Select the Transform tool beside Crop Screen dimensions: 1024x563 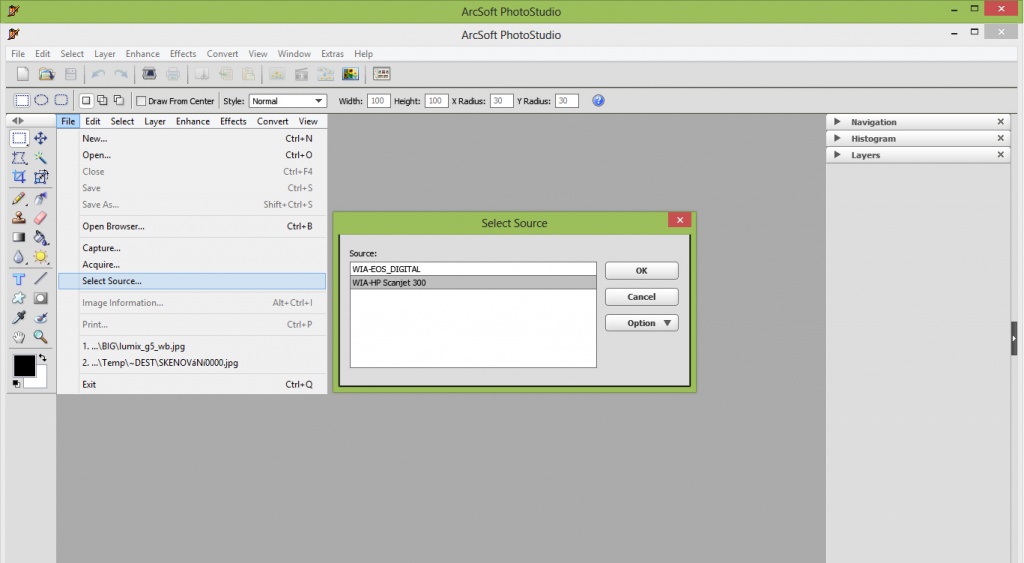40,176
